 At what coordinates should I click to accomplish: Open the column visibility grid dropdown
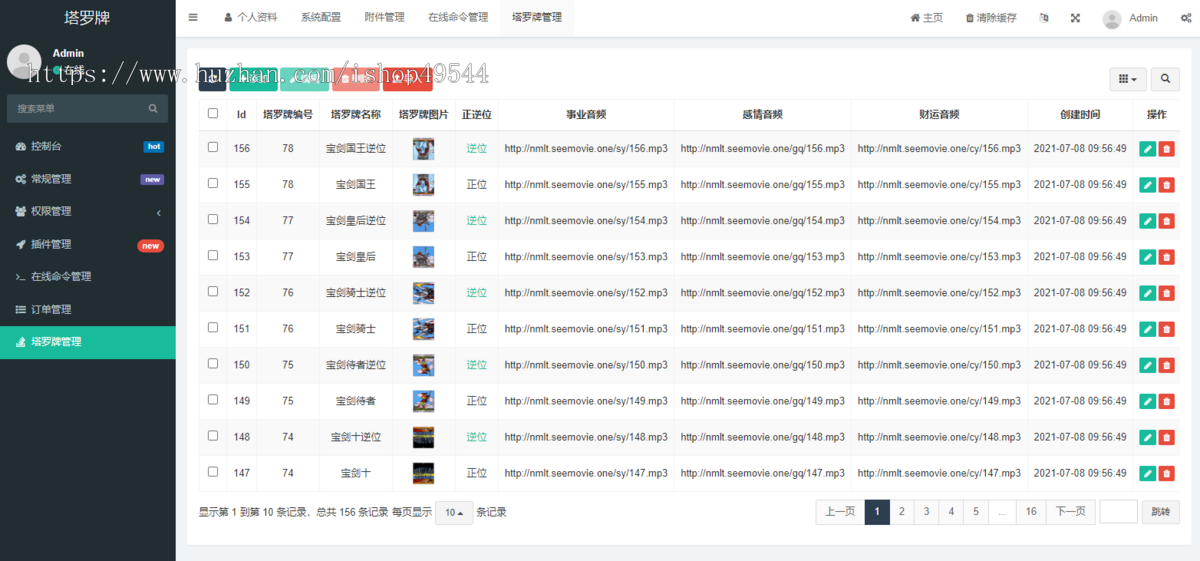pos(1128,79)
